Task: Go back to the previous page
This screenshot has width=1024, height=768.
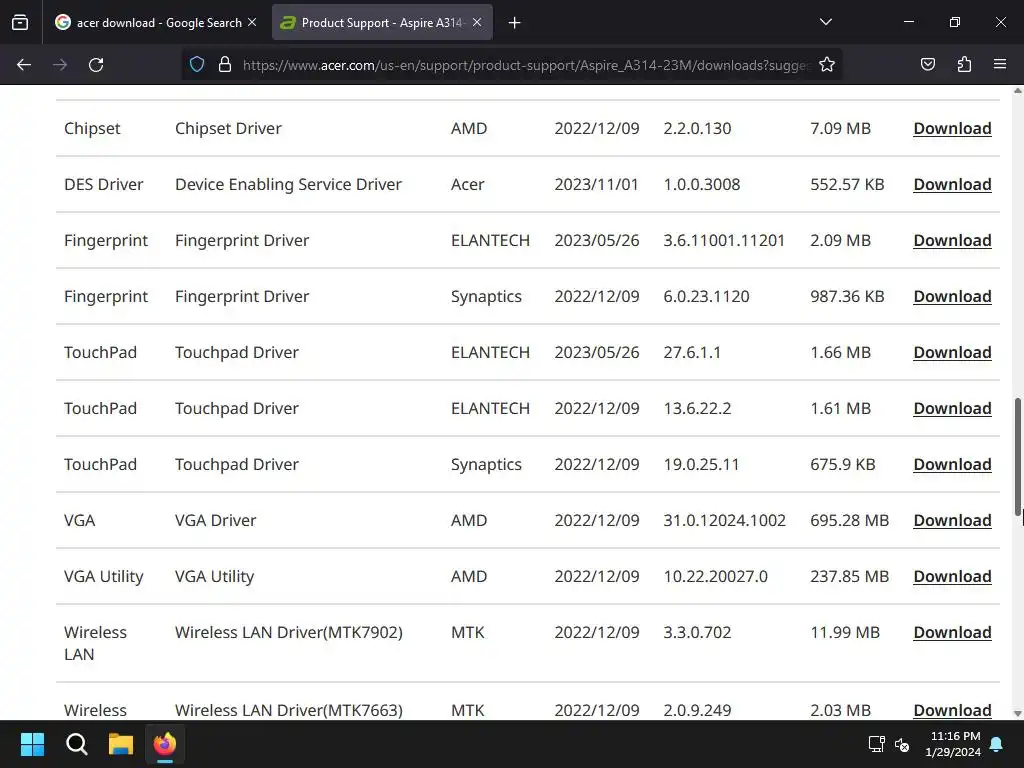Action: (24, 65)
